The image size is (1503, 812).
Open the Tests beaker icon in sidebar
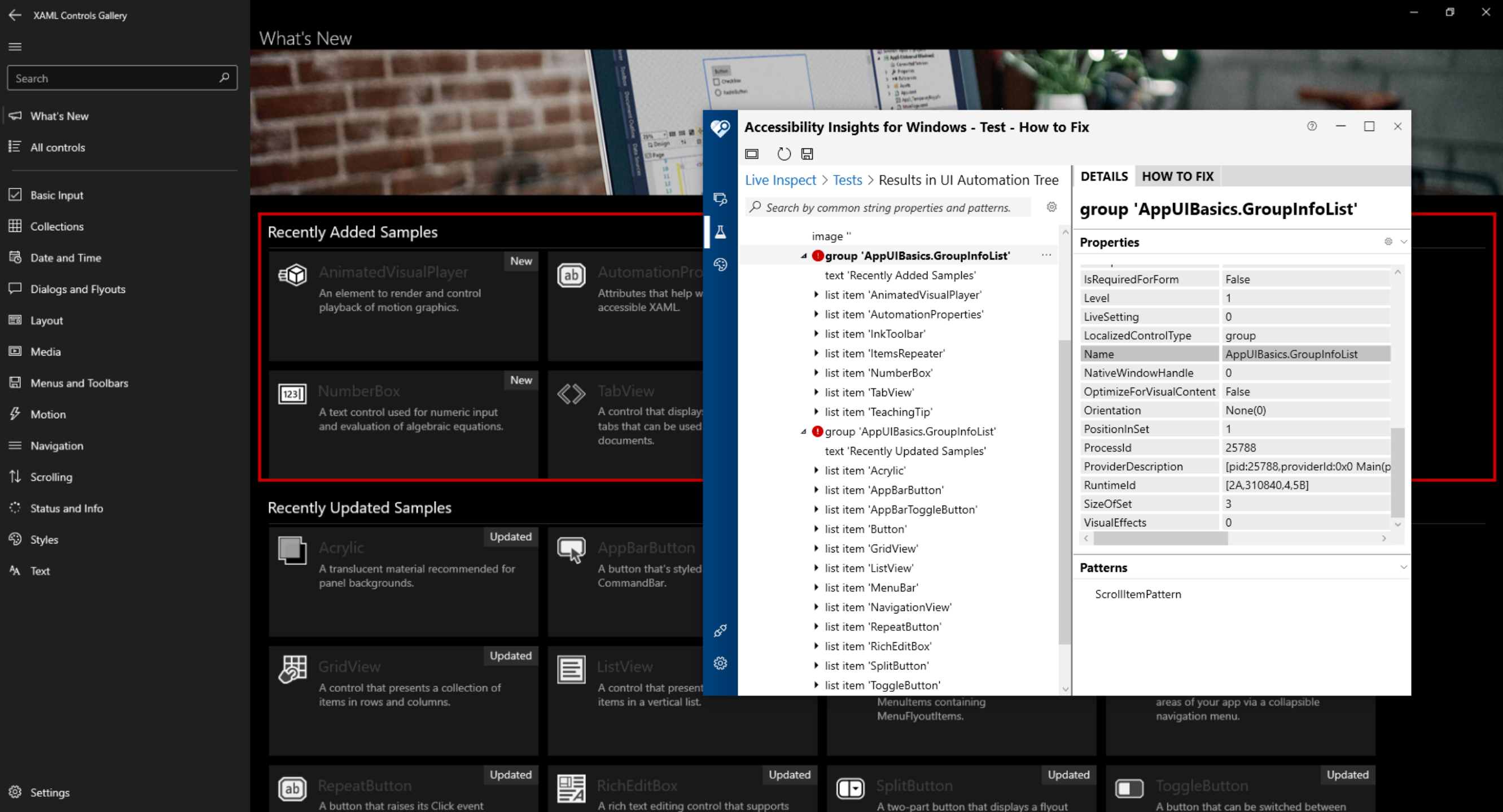(721, 231)
